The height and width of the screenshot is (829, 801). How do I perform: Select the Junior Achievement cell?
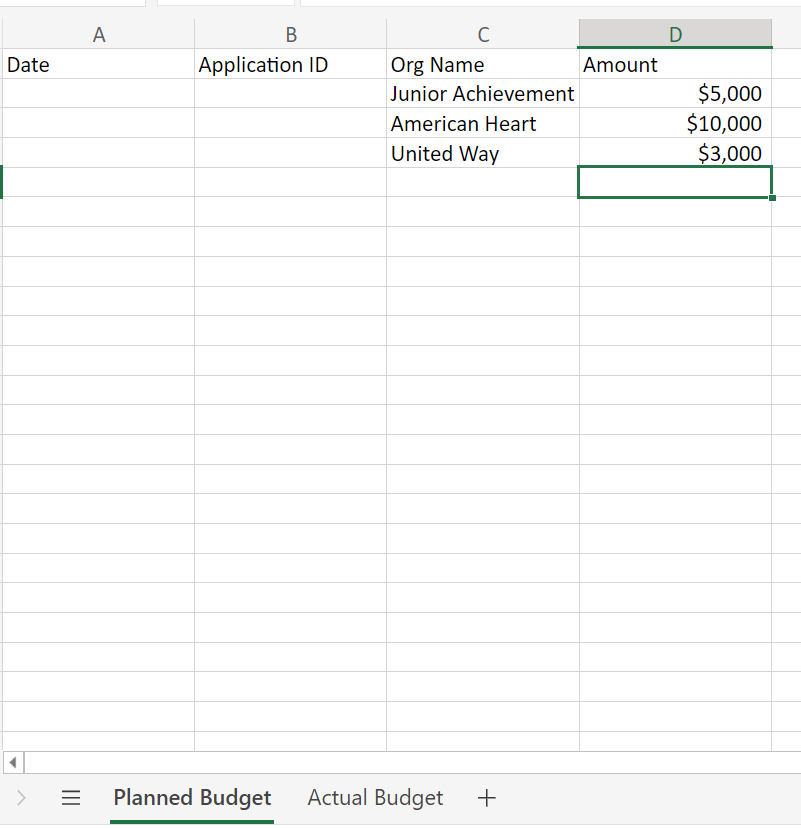pos(483,94)
